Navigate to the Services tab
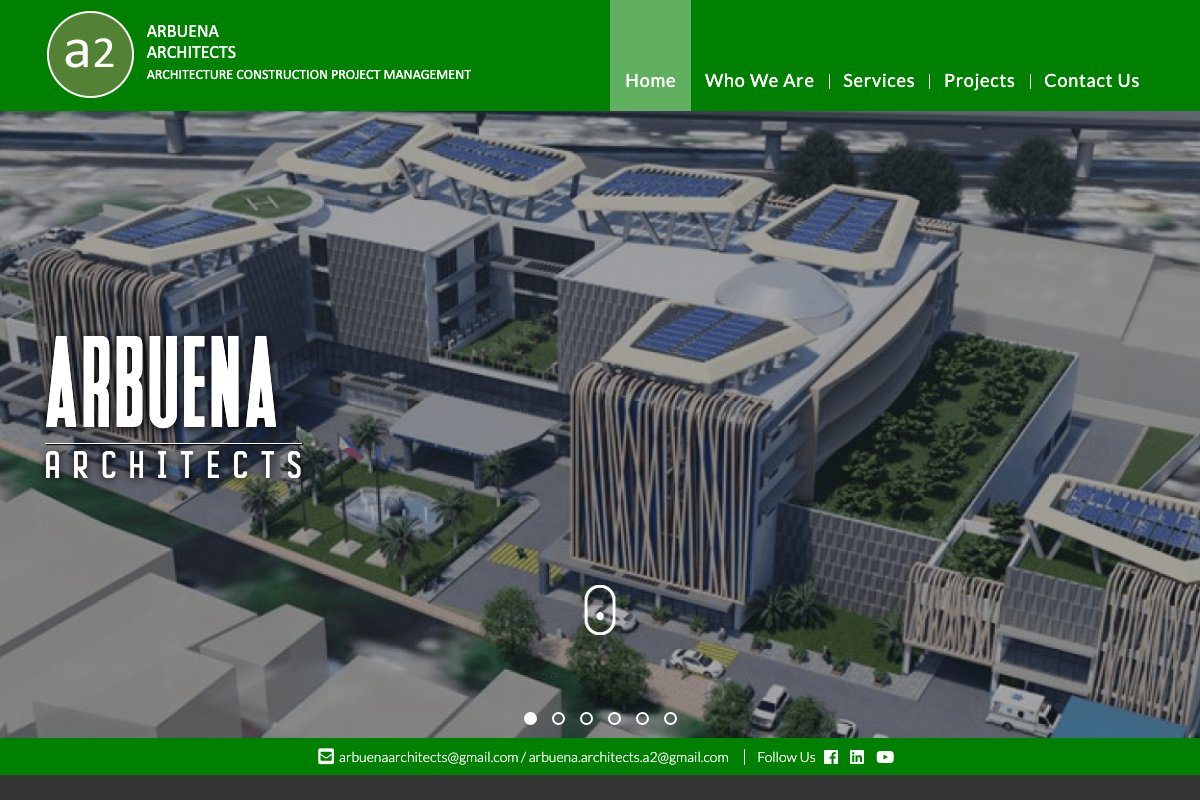This screenshot has height=800, width=1200. tap(879, 80)
